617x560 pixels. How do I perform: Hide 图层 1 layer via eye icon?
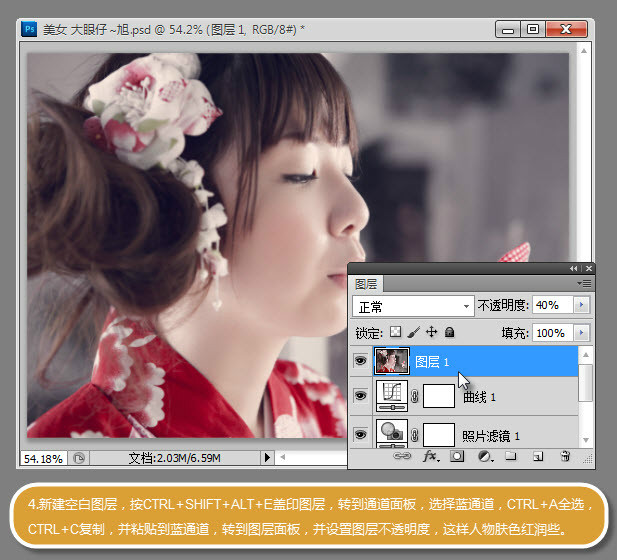point(360,360)
